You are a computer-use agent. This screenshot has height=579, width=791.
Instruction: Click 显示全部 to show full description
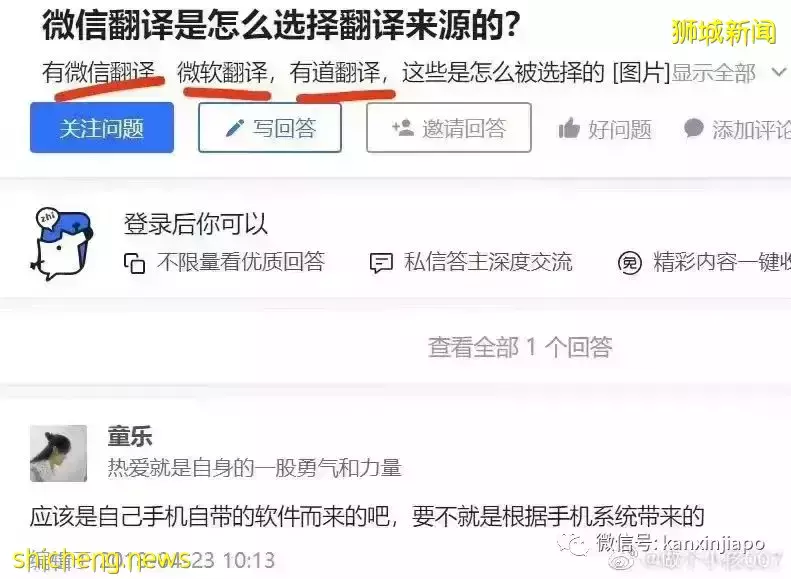[x=713, y=73]
